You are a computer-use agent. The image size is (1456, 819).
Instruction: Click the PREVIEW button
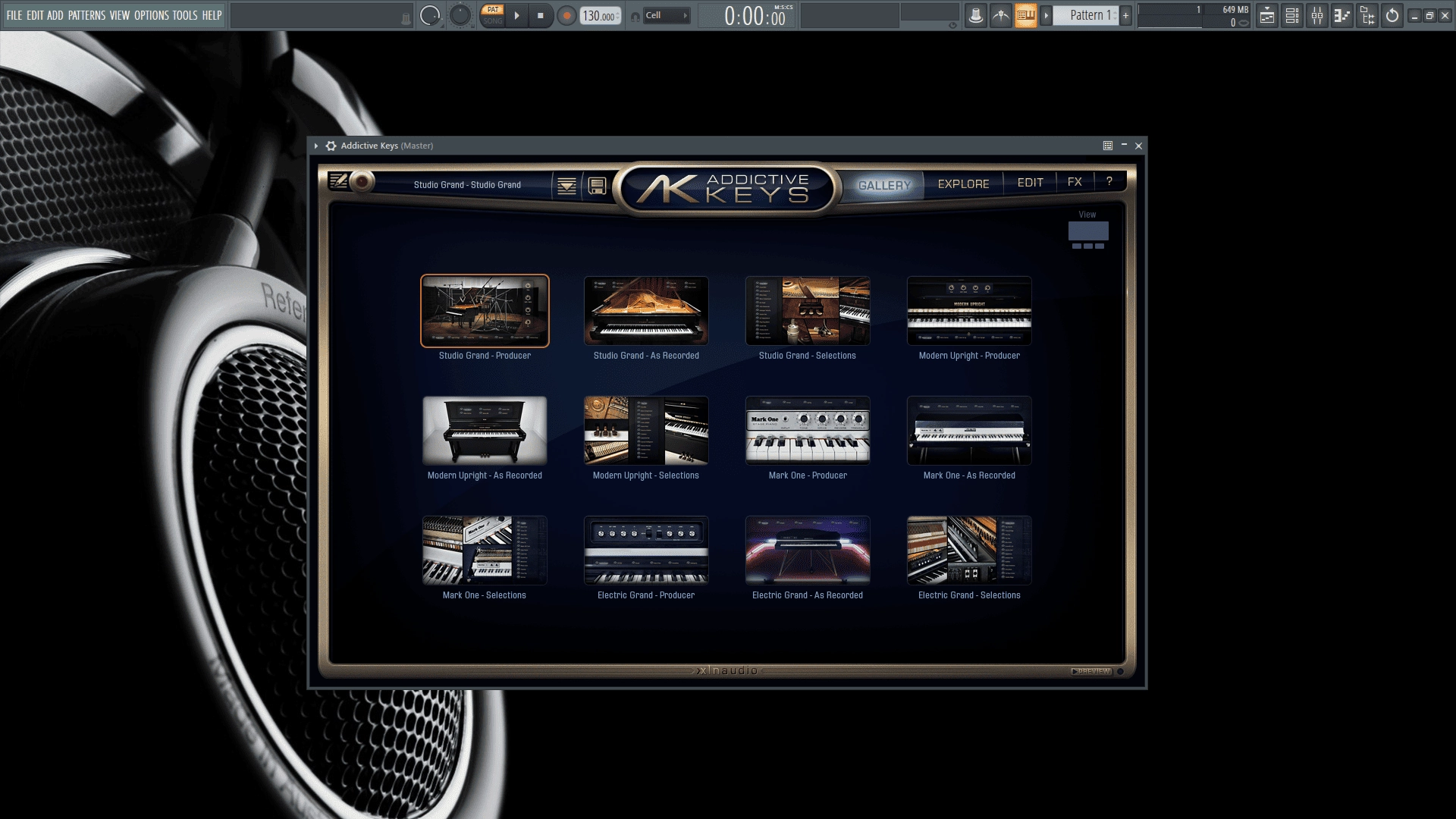[1090, 671]
